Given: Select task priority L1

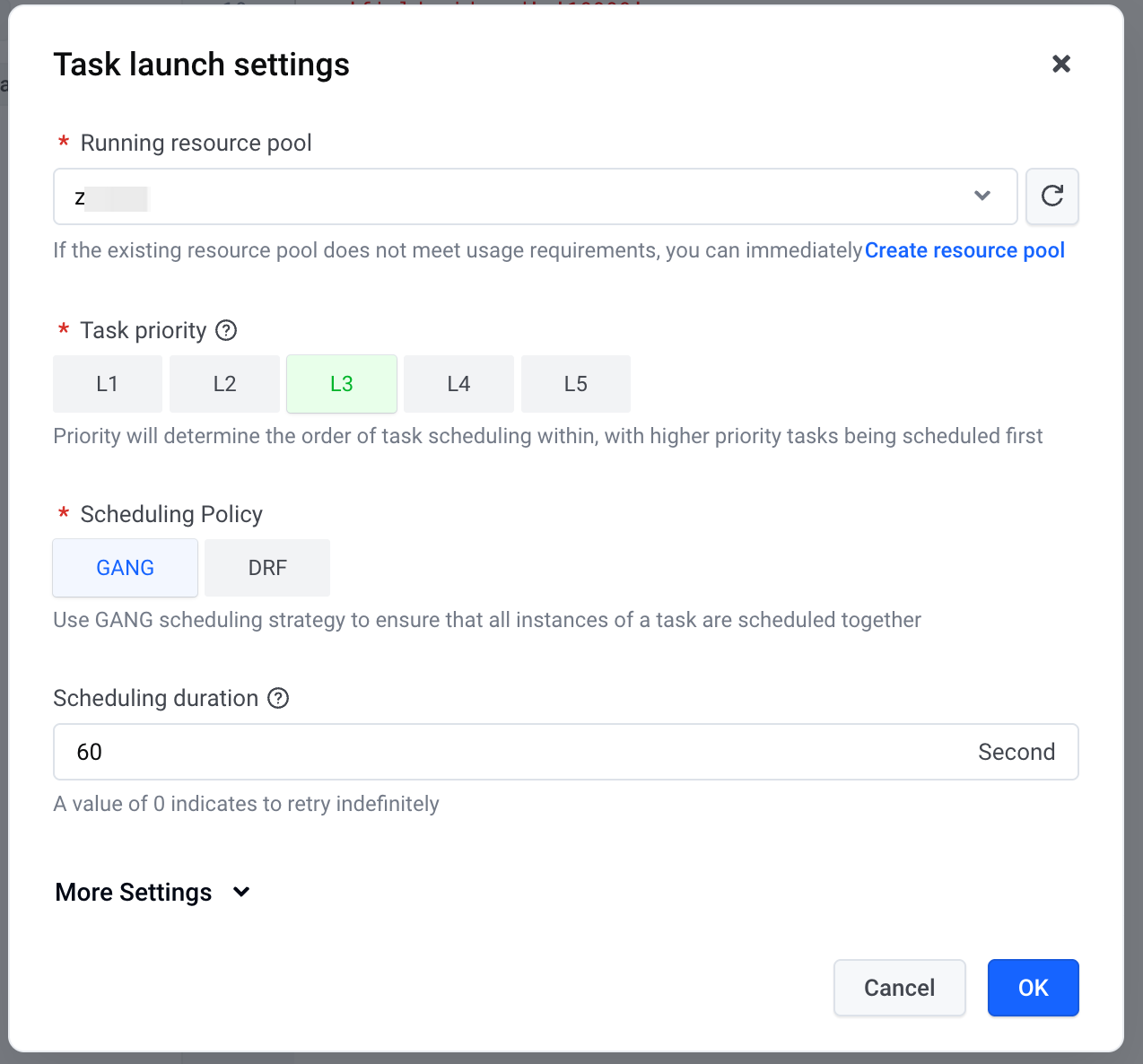Looking at the screenshot, I should click(108, 384).
